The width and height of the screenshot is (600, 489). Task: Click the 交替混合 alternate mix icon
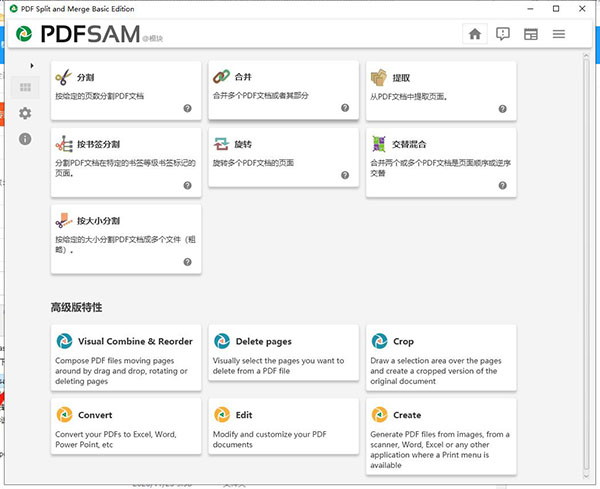379,144
